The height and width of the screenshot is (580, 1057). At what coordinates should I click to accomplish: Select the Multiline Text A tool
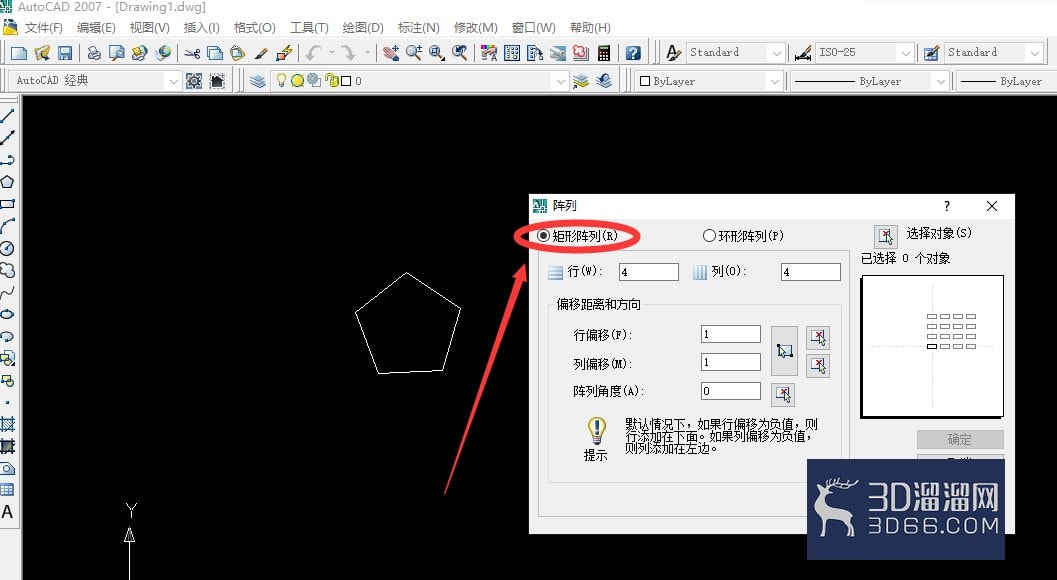7,512
